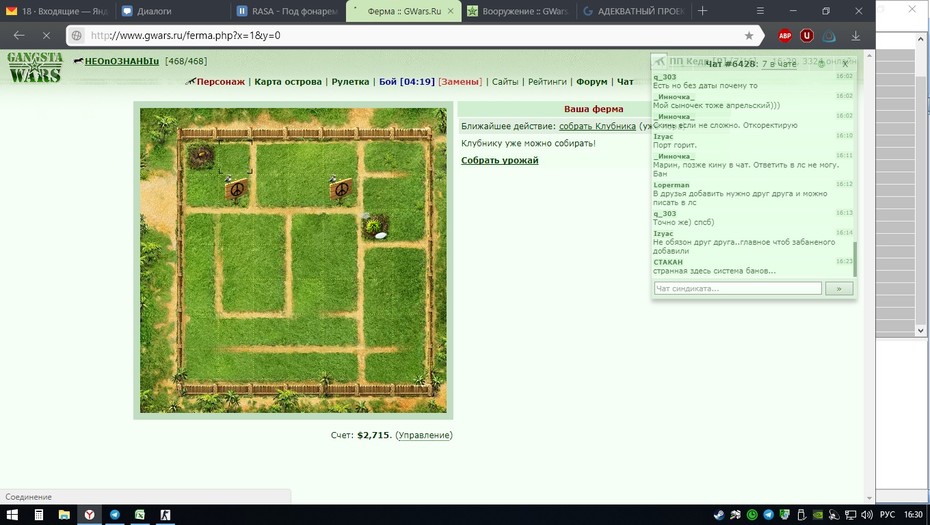Click the gun icon next to Персонаж
The height and width of the screenshot is (525, 930).
[190, 81]
